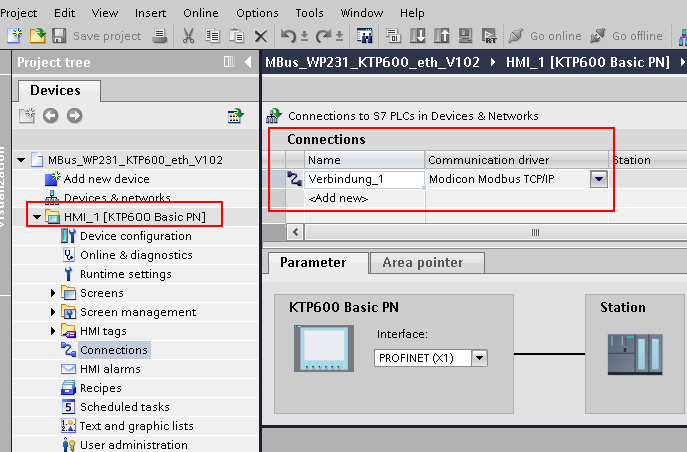Open the redo history dropdown arrow
Image resolution: width=687 pixels, height=452 pixels.
coord(340,36)
